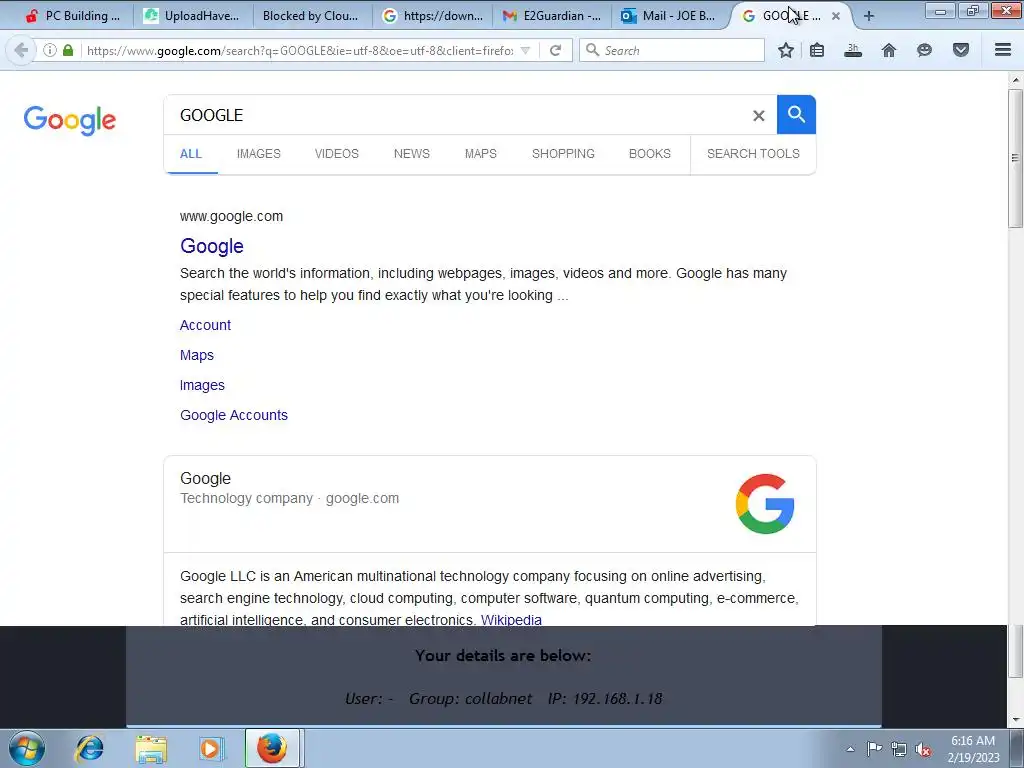
Task: Select the NEWS results tab
Action: (411, 154)
